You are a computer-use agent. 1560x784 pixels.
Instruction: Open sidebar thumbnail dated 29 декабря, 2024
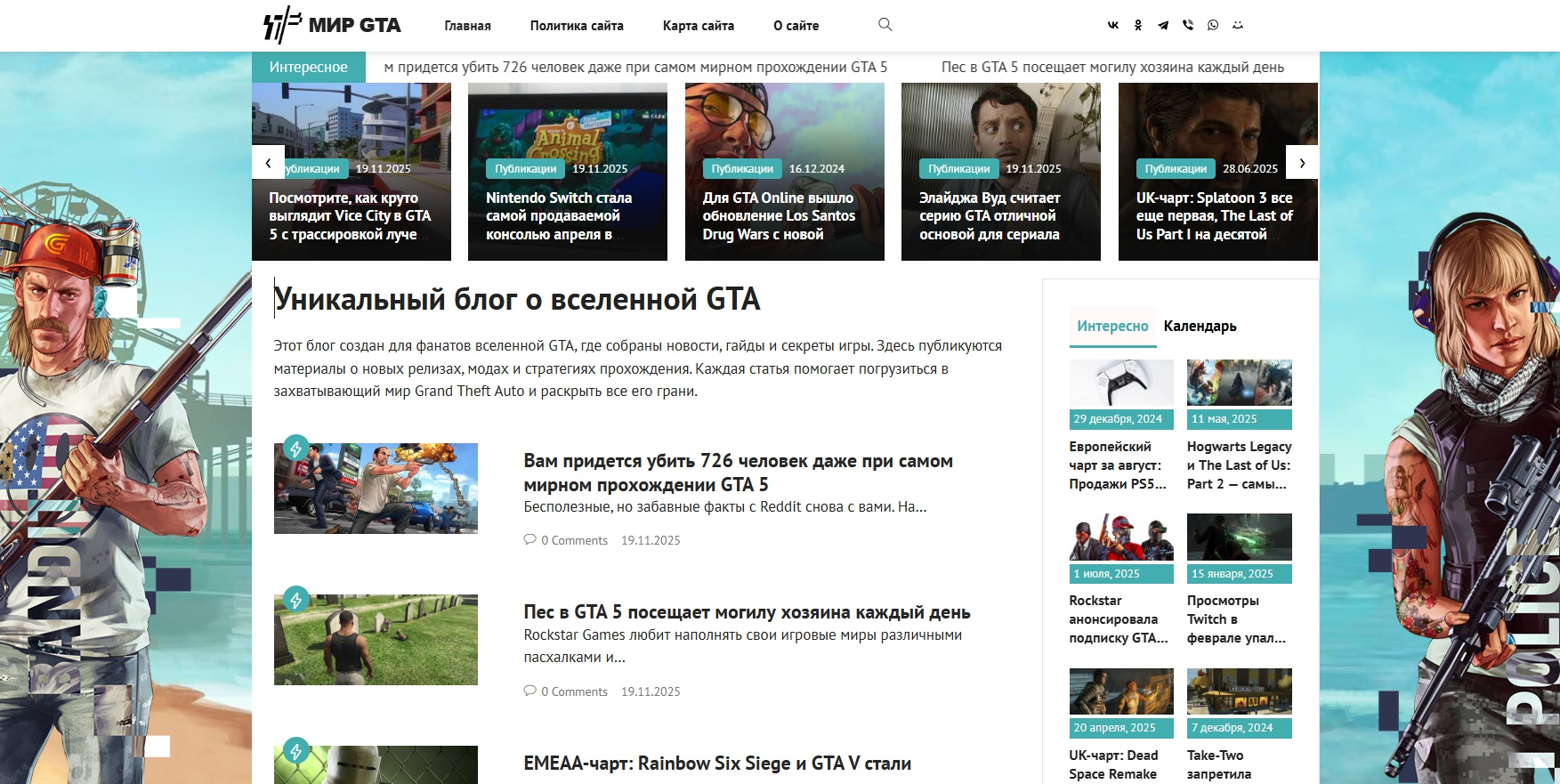pyautogui.click(x=1121, y=383)
